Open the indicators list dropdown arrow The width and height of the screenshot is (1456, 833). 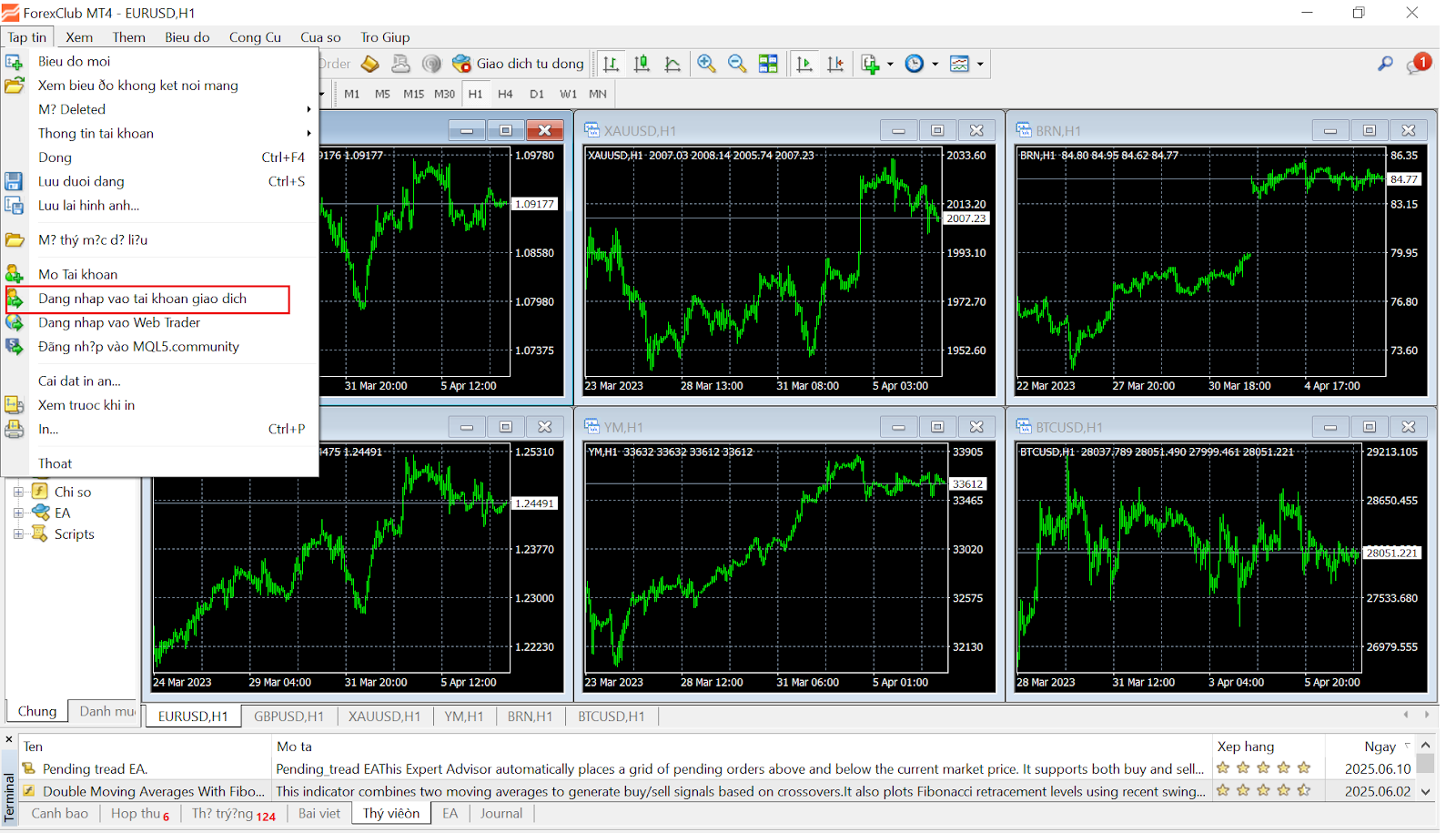890,64
